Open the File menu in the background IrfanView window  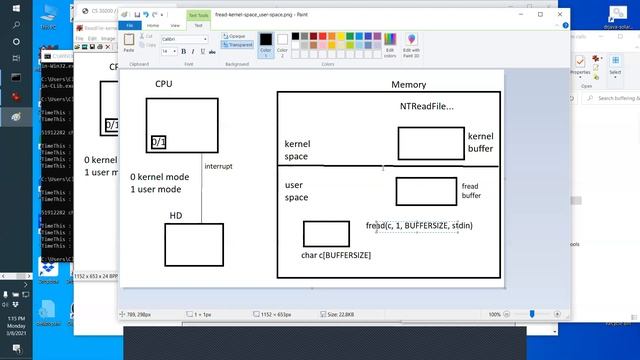click(x=80, y=38)
